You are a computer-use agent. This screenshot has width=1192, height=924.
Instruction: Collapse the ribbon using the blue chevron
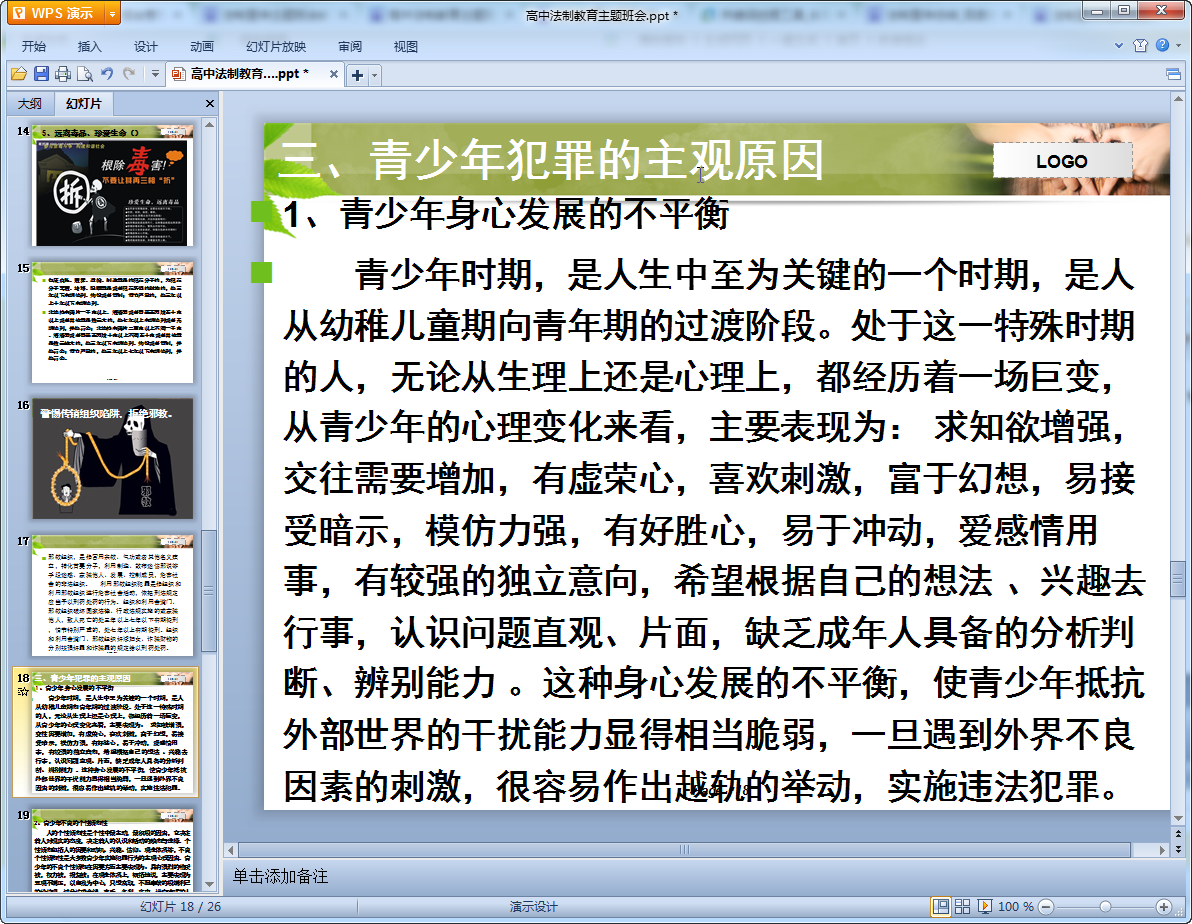(x=1119, y=46)
